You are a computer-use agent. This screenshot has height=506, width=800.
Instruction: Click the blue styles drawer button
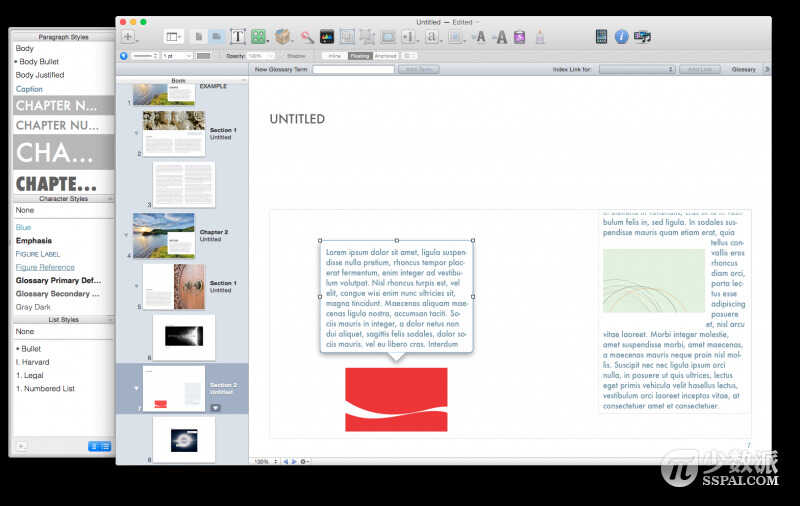coord(123,56)
